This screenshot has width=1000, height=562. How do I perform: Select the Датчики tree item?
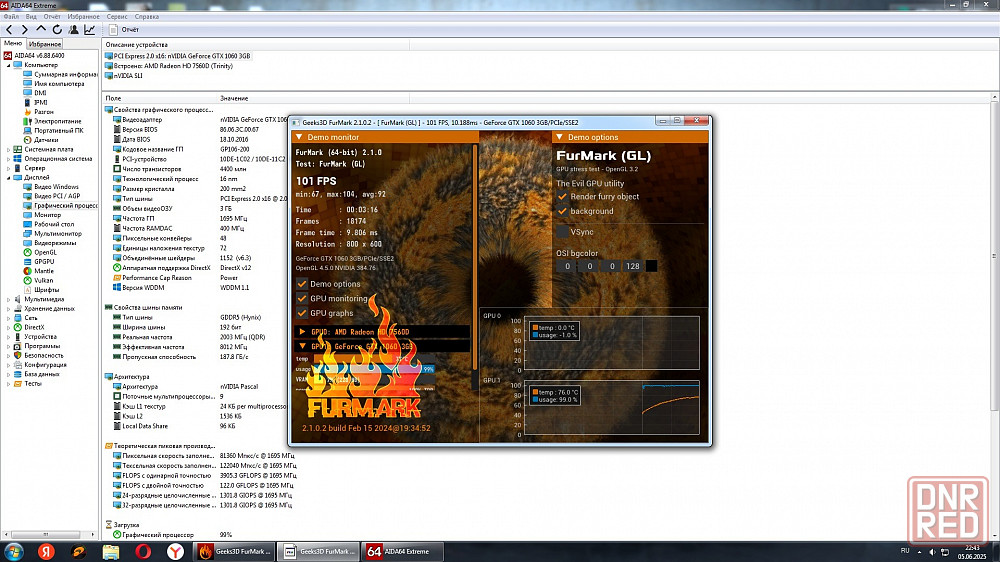point(41,140)
